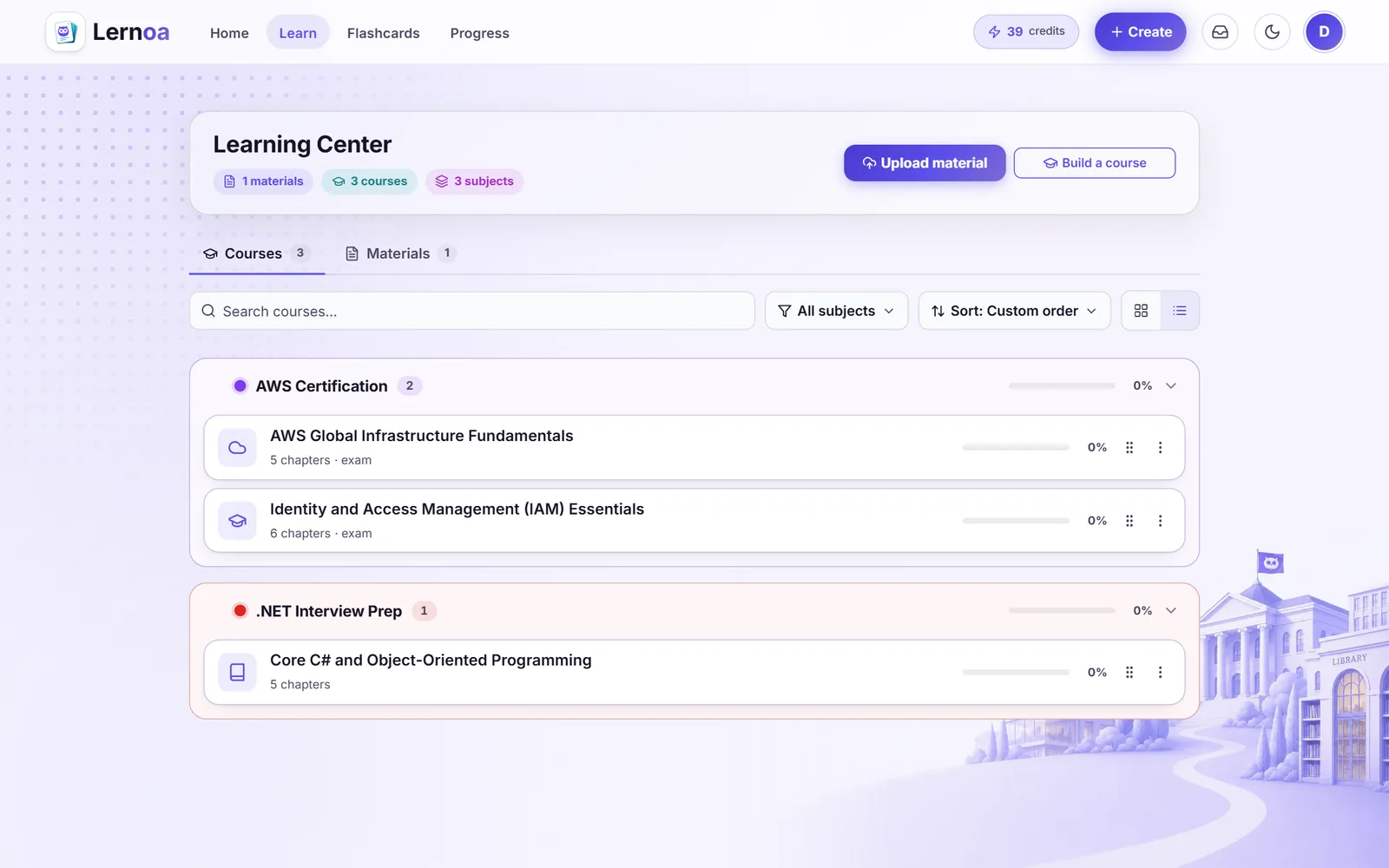Viewport: 1389px width, 868px height.
Task: Click the Lernoa owl logo icon
Action: (65, 32)
